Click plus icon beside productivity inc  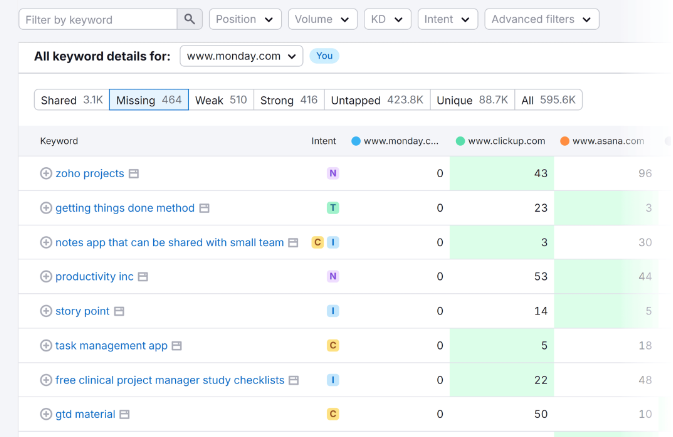[x=46, y=277]
